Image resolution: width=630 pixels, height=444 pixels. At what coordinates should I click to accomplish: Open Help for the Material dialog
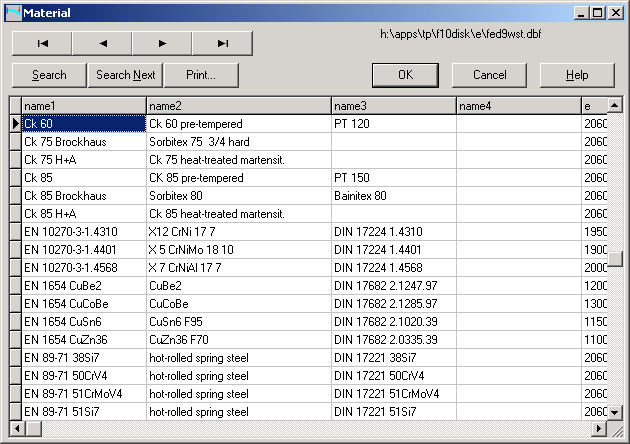tap(577, 75)
